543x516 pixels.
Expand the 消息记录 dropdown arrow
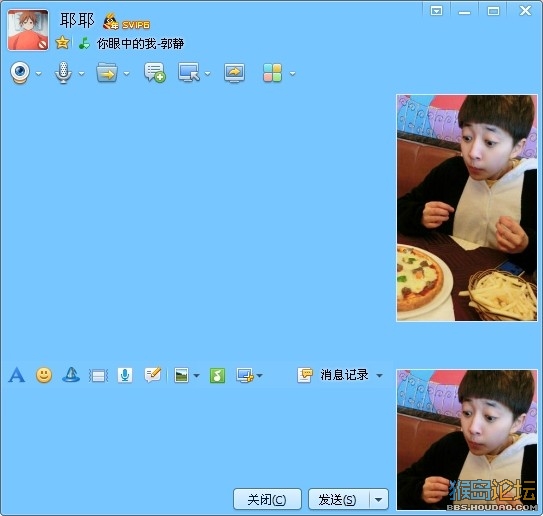click(380, 375)
